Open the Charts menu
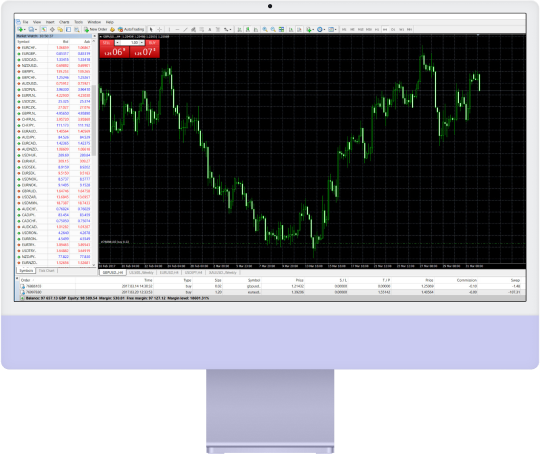 pyautogui.click(x=64, y=22)
